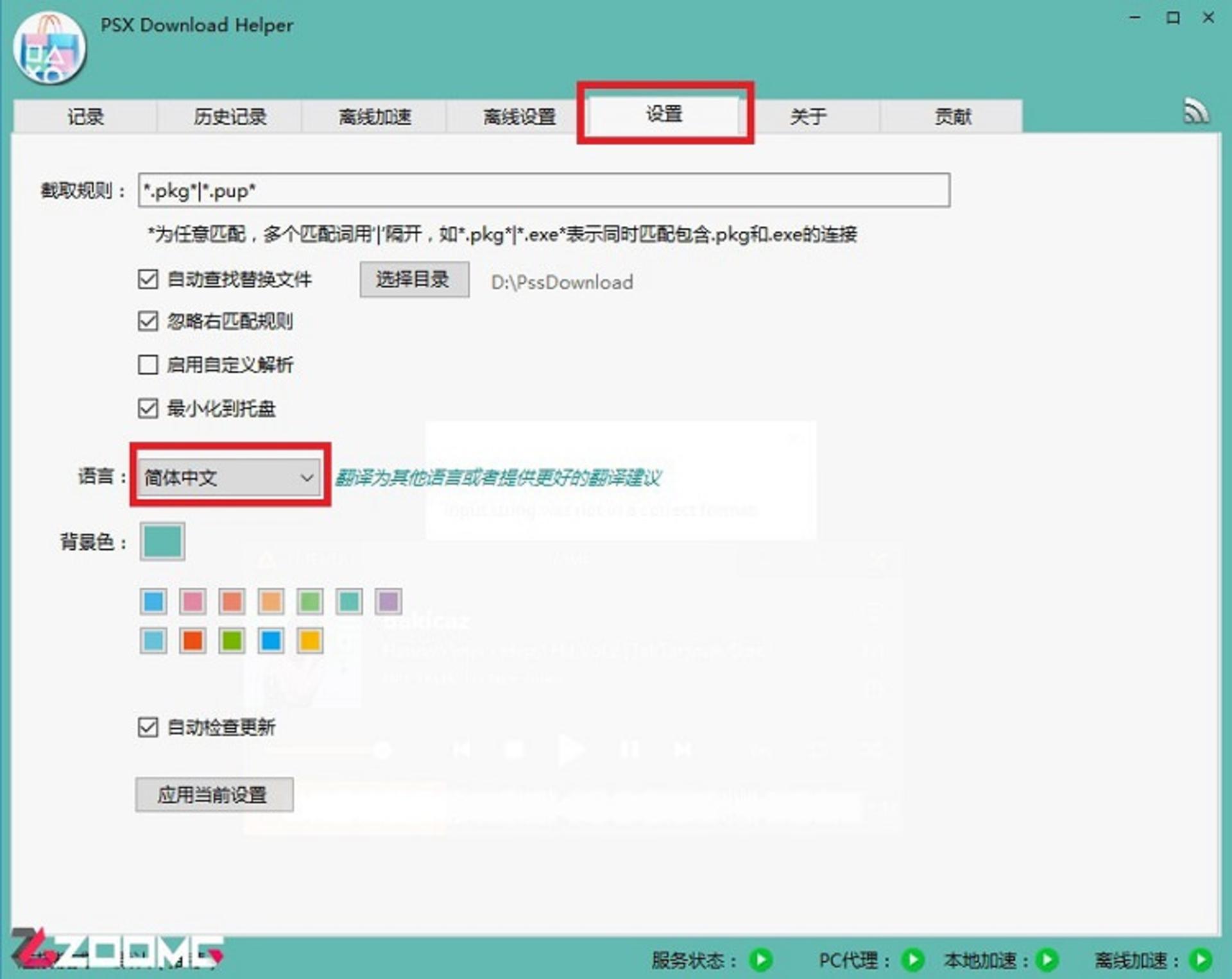Close the PSX Download Helper window
1232x979 pixels.
click(x=1208, y=18)
